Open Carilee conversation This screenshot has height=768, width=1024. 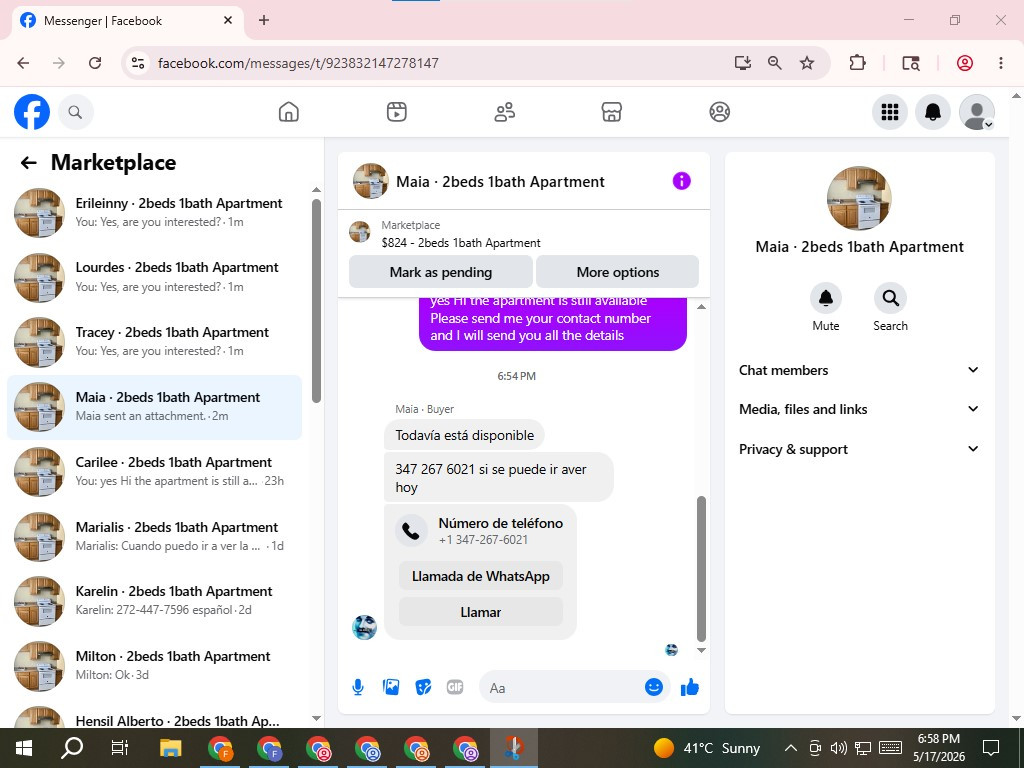[155, 472]
